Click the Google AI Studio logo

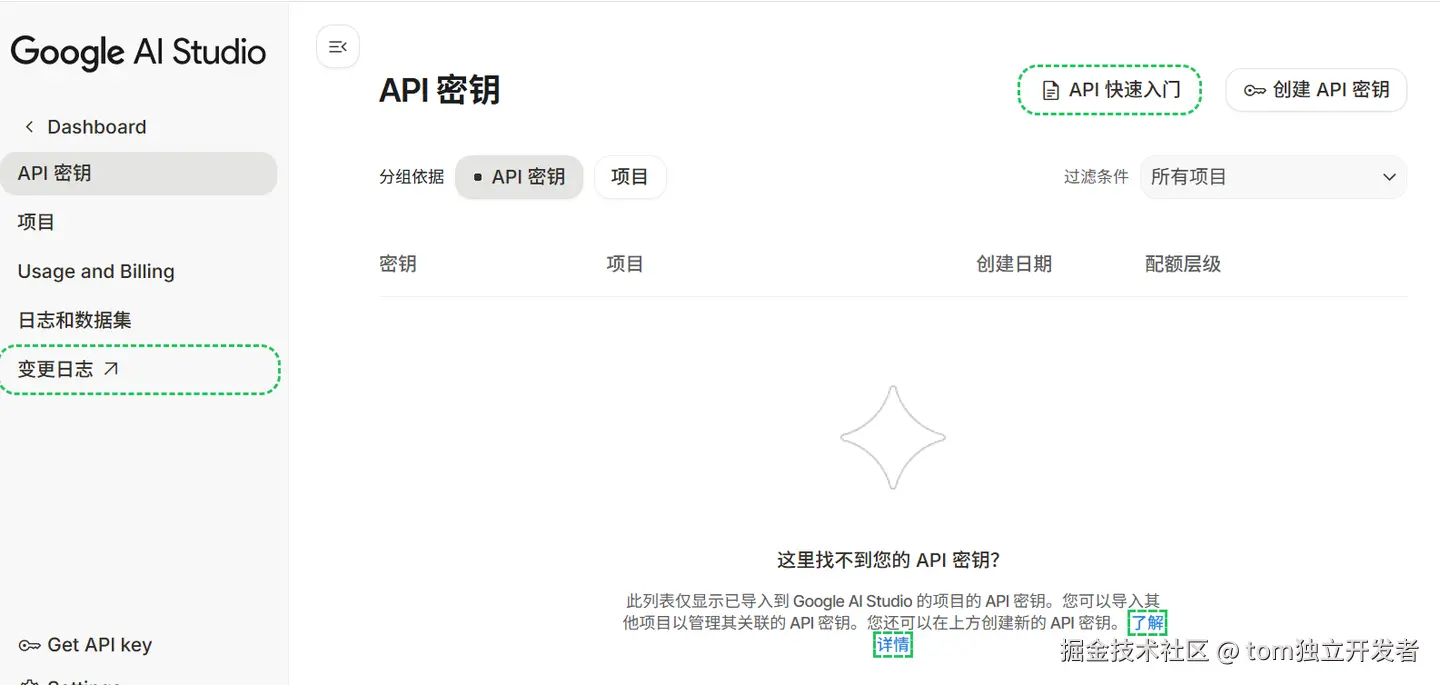click(x=139, y=52)
